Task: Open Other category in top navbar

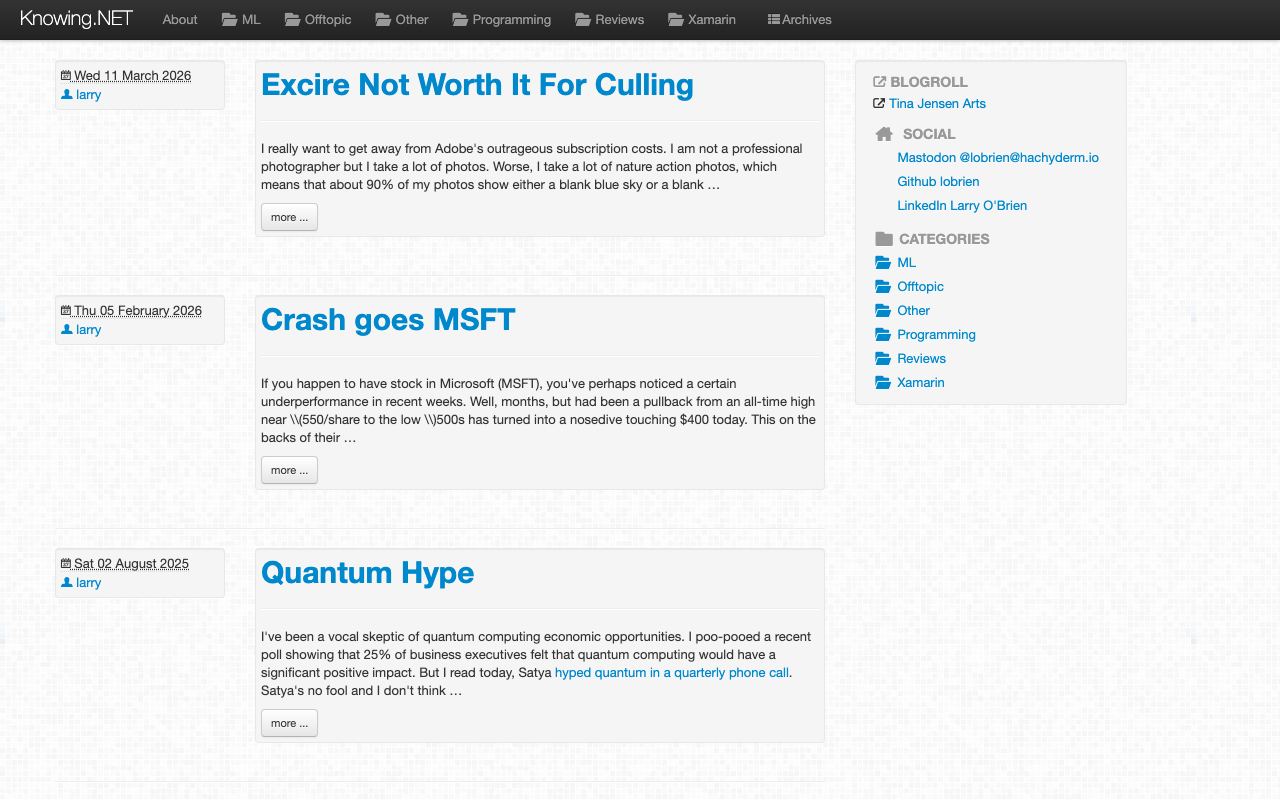Action: coord(402,19)
